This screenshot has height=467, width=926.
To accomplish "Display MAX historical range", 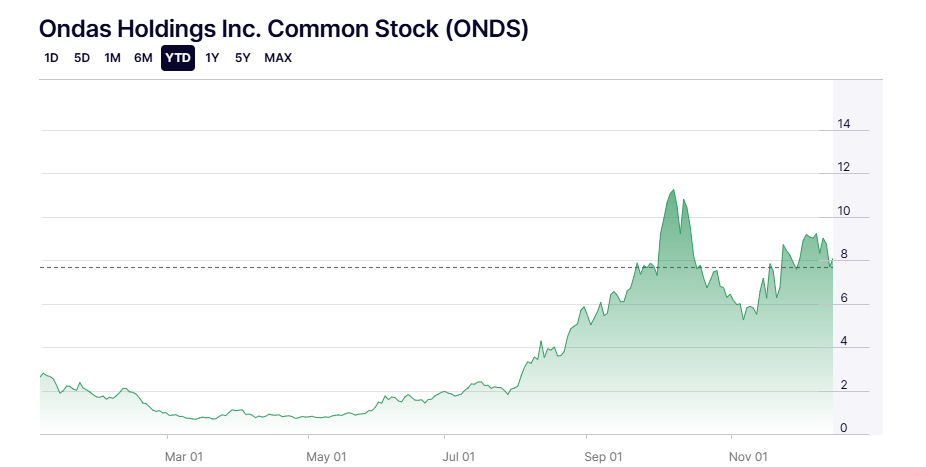I will tap(278, 58).
